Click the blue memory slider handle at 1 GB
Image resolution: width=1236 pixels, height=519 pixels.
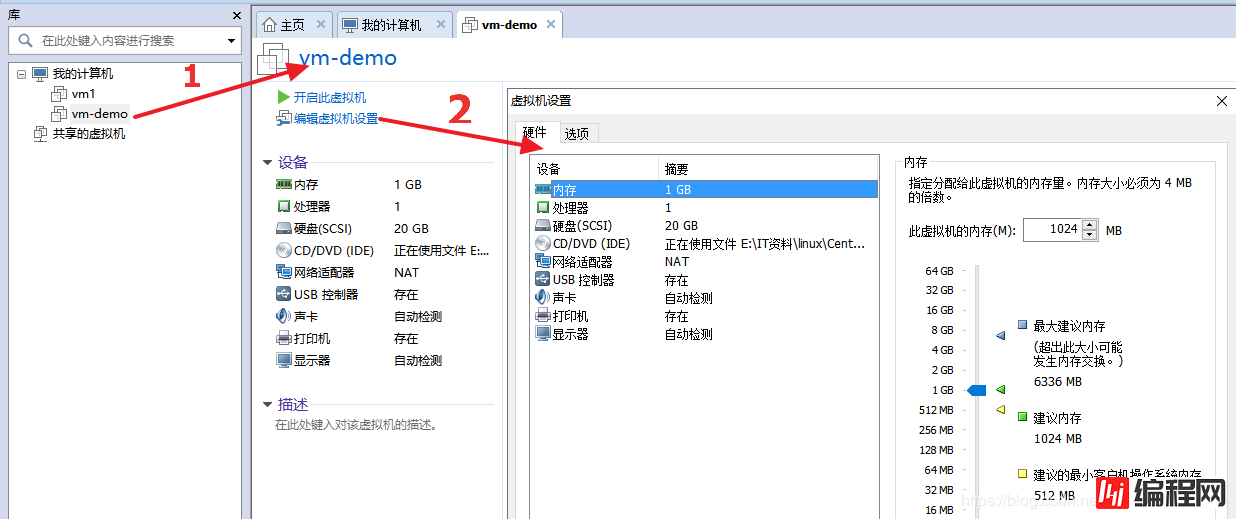tap(976, 390)
